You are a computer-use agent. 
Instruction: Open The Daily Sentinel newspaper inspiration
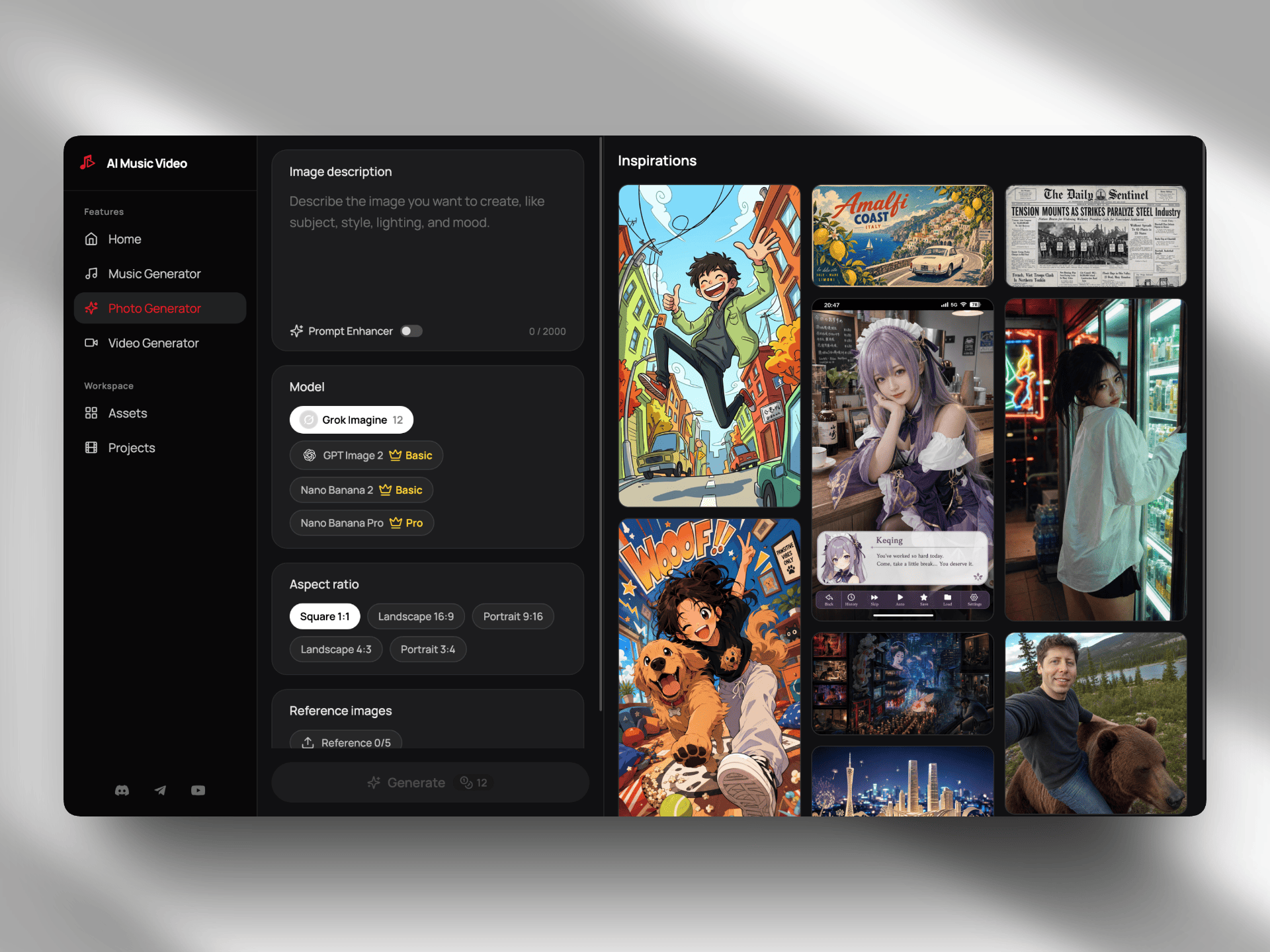pos(1095,236)
